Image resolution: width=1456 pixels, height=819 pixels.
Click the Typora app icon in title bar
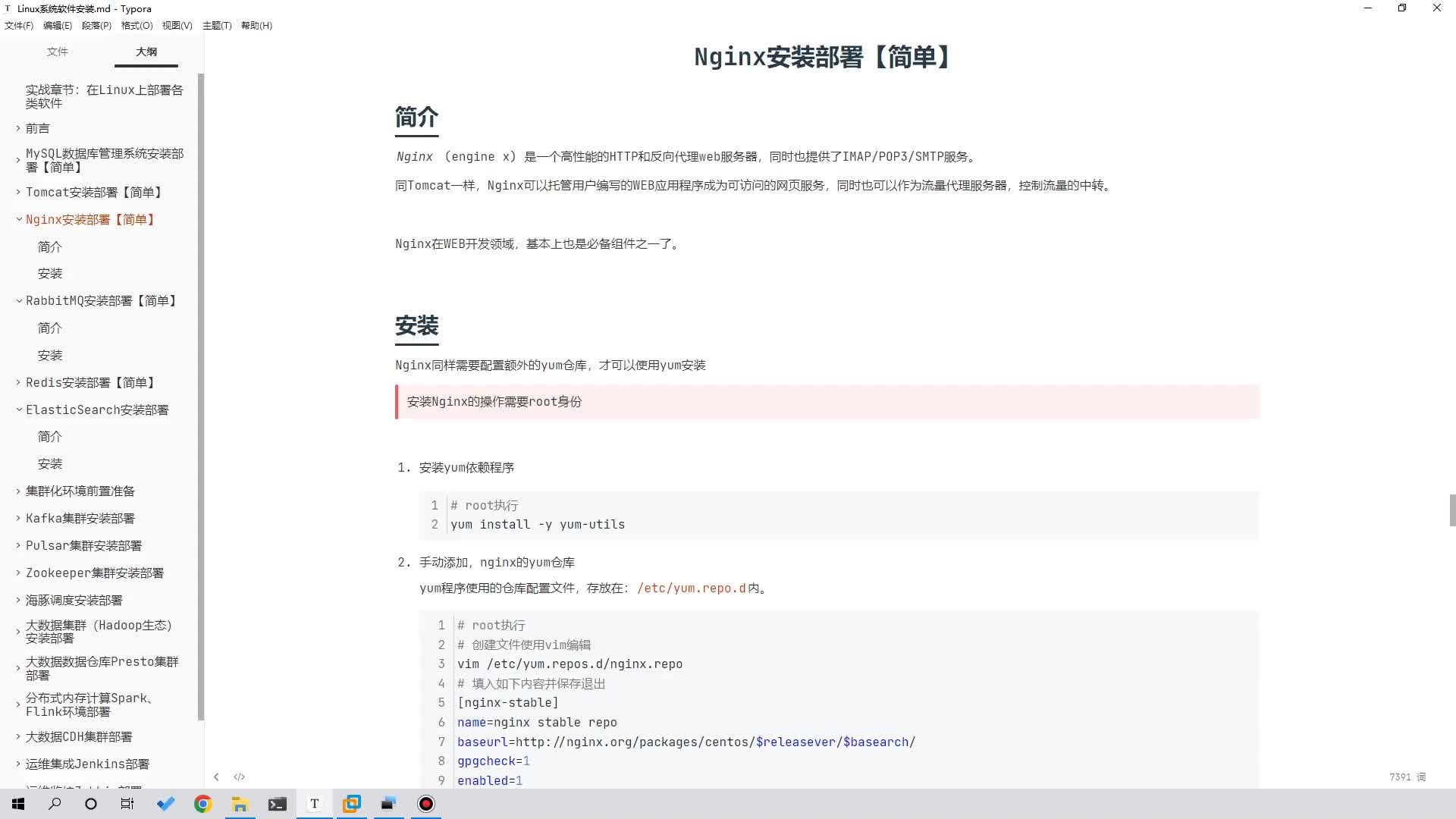coord(8,8)
